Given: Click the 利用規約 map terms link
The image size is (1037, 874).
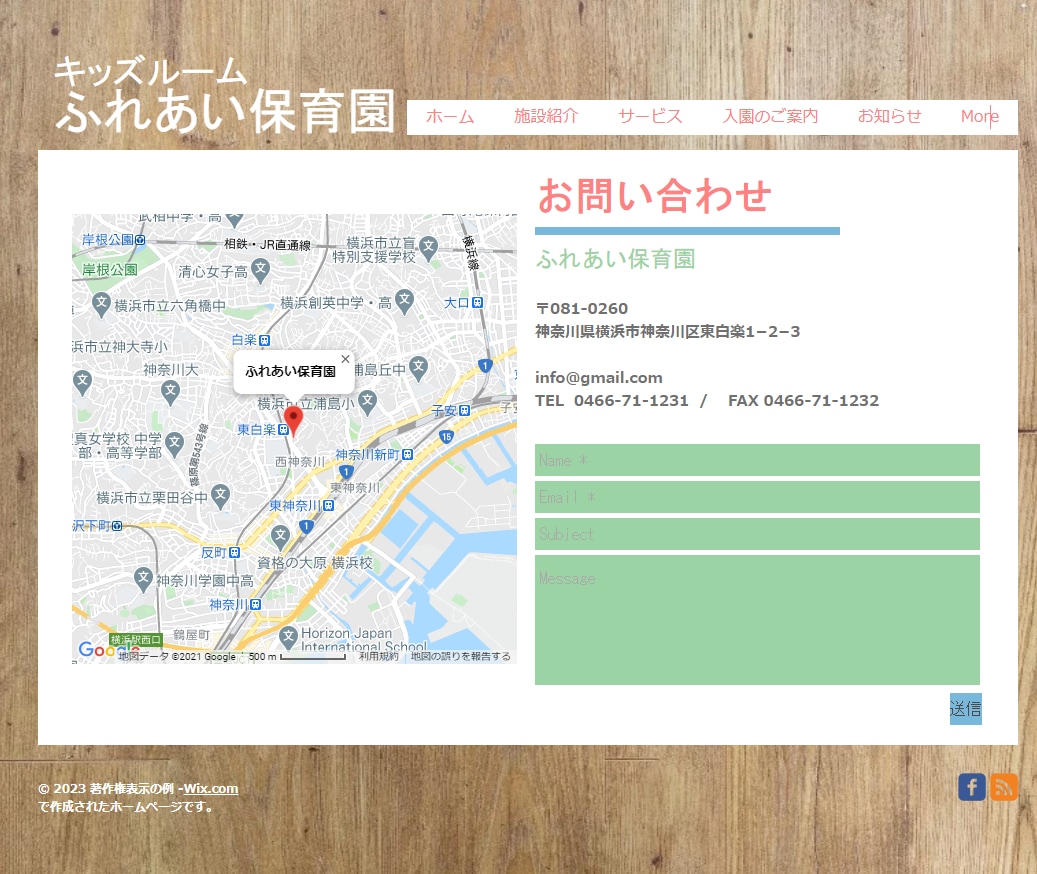Looking at the screenshot, I should coord(379,656).
